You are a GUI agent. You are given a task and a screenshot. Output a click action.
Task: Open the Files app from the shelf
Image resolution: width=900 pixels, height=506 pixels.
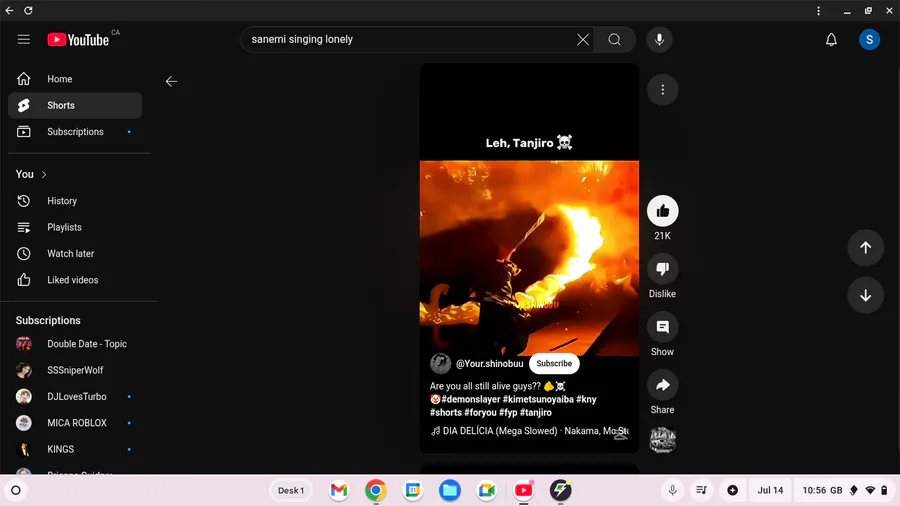click(x=450, y=491)
